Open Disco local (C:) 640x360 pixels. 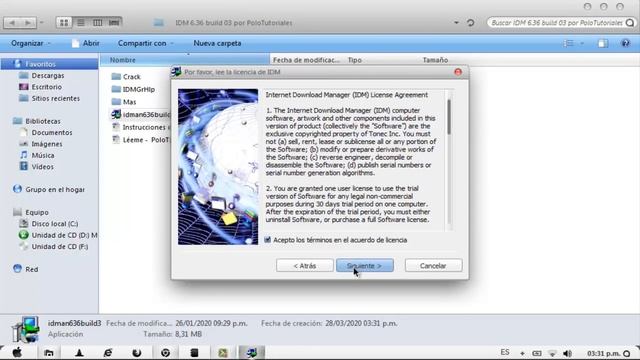49,224
